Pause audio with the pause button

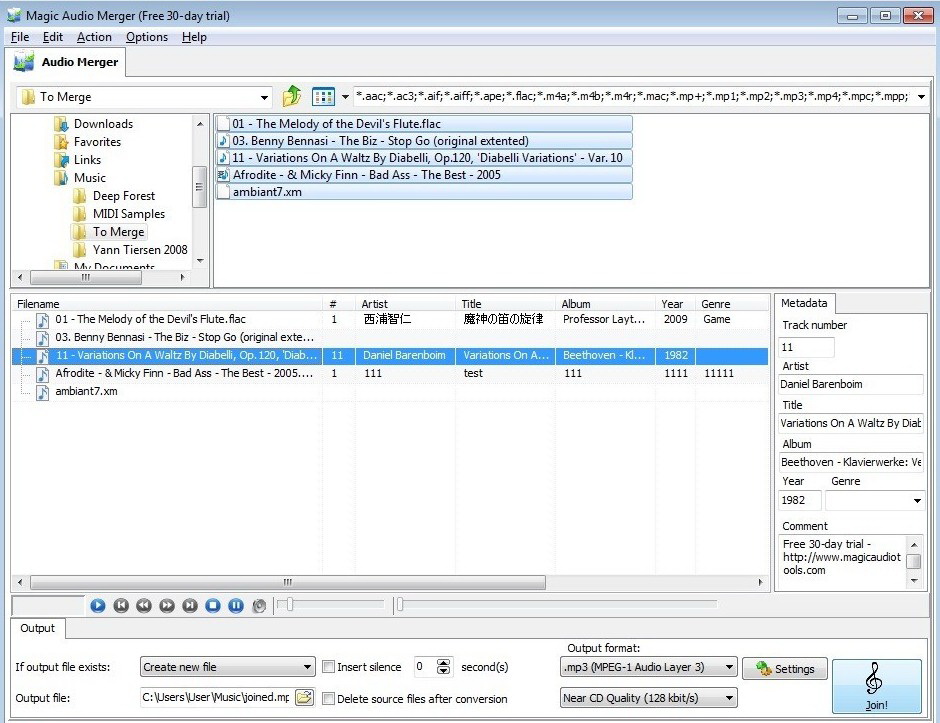pos(236,605)
